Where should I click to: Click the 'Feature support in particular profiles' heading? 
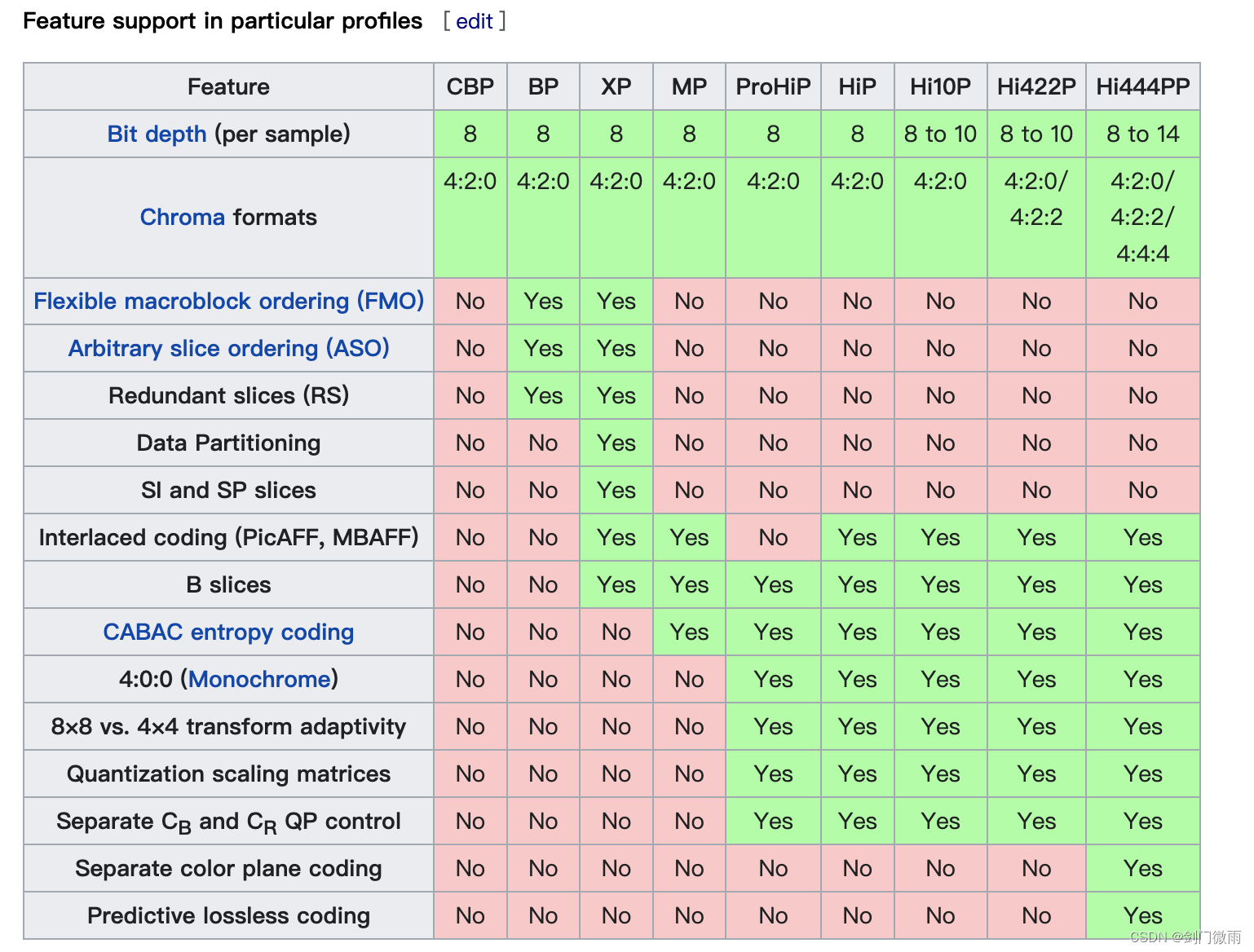tap(223, 21)
